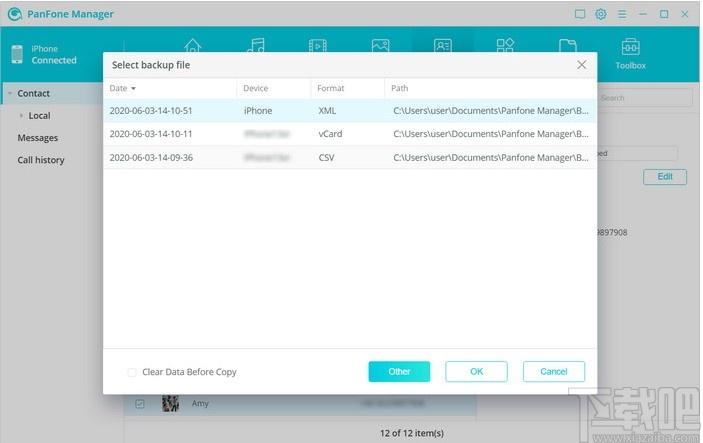Click the path of the XML backup
This screenshot has width=703, height=443.
point(491,111)
